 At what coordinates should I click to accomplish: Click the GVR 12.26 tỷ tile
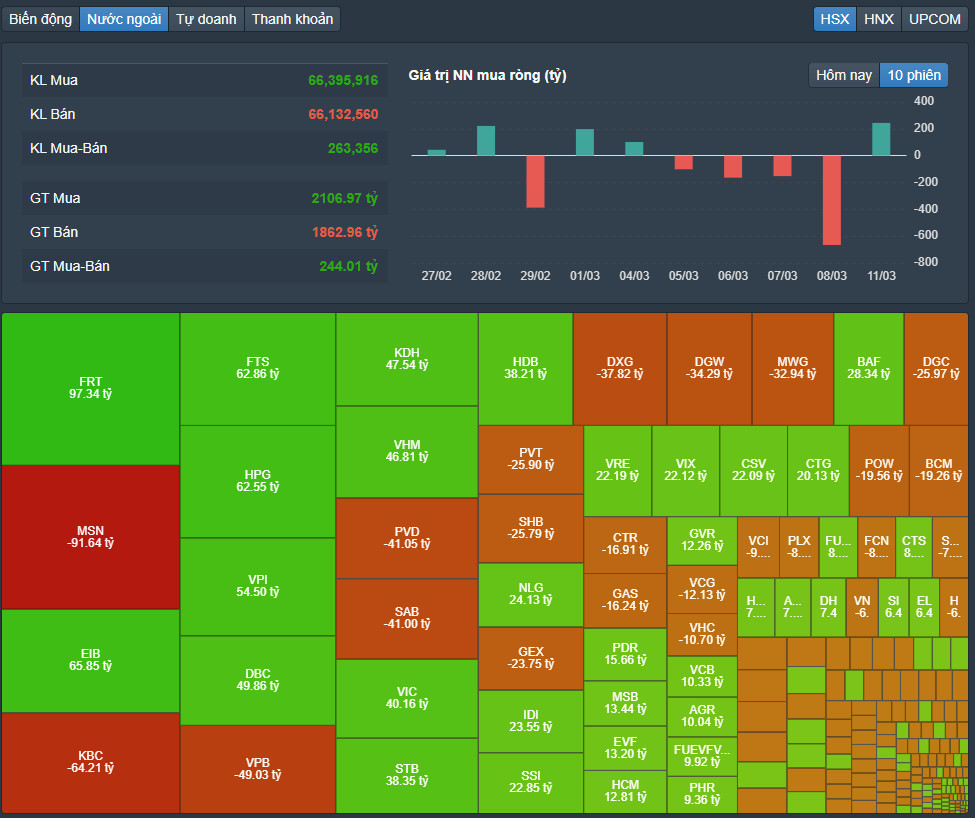[702, 541]
